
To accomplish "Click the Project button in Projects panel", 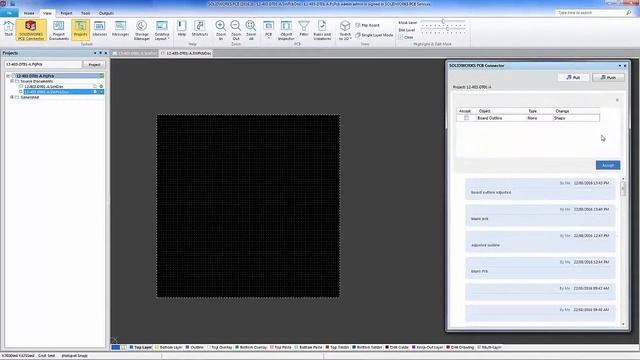I will point(94,64).
